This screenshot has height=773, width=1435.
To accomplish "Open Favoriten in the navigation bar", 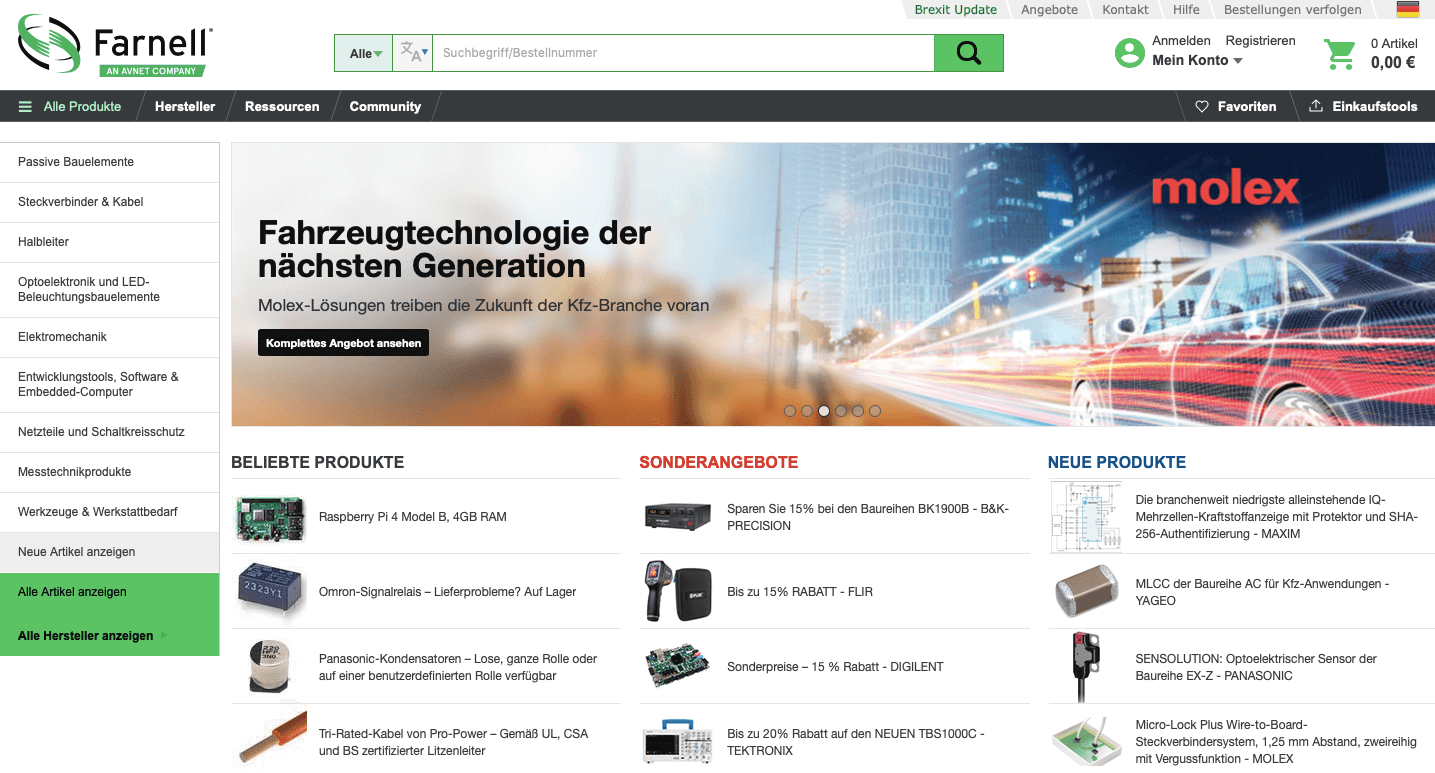I will tap(1236, 106).
